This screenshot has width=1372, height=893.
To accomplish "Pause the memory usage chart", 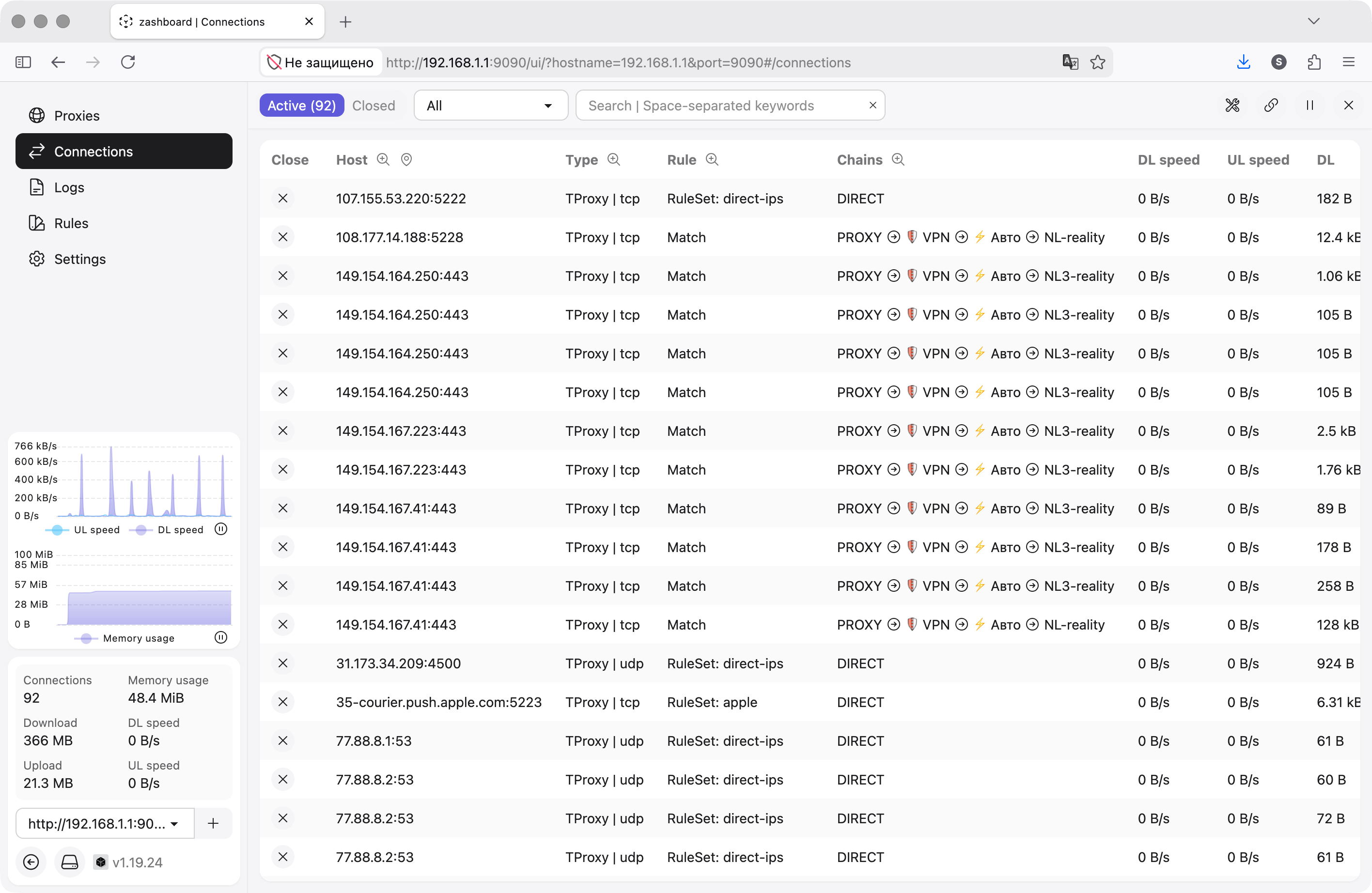I will pyautogui.click(x=221, y=637).
